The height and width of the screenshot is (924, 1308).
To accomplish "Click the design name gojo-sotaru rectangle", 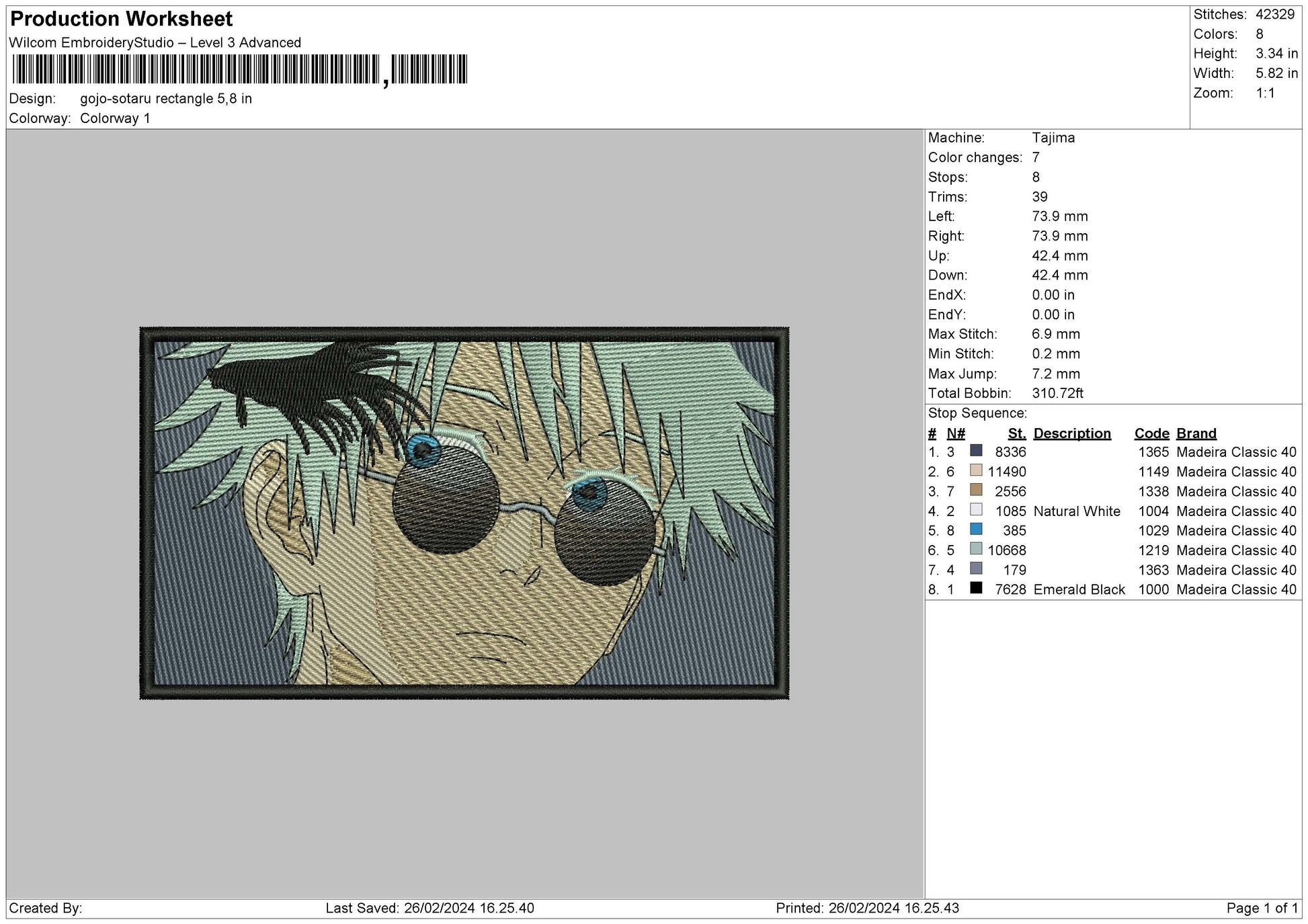I will pos(165,99).
